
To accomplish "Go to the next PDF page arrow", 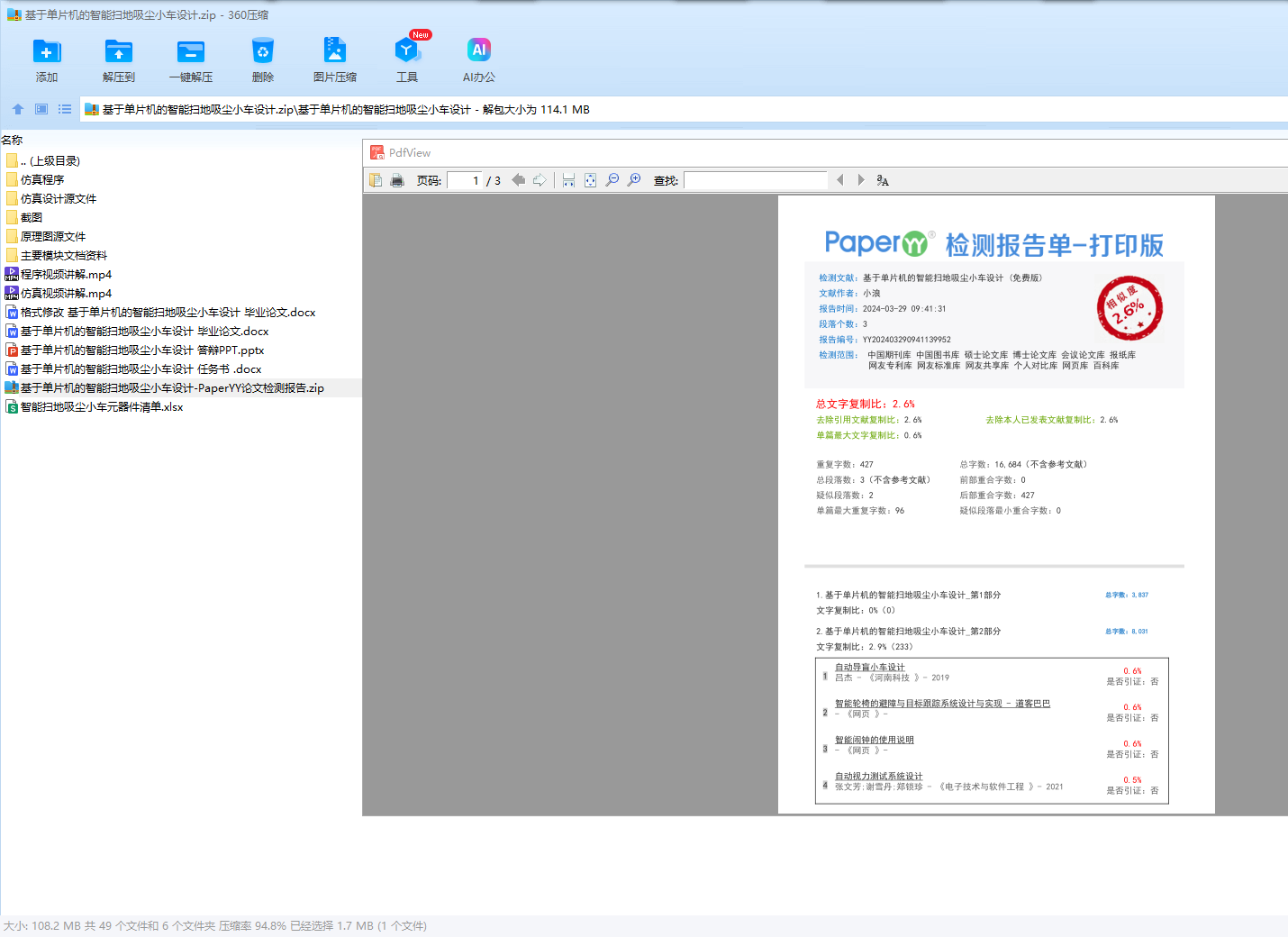I will [540, 180].
